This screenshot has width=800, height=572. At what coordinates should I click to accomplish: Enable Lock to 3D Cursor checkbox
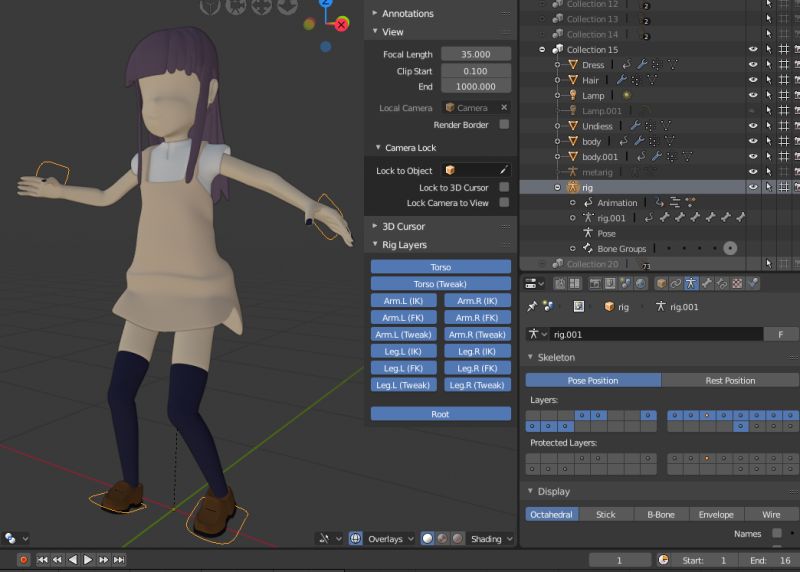coord(504,187)
